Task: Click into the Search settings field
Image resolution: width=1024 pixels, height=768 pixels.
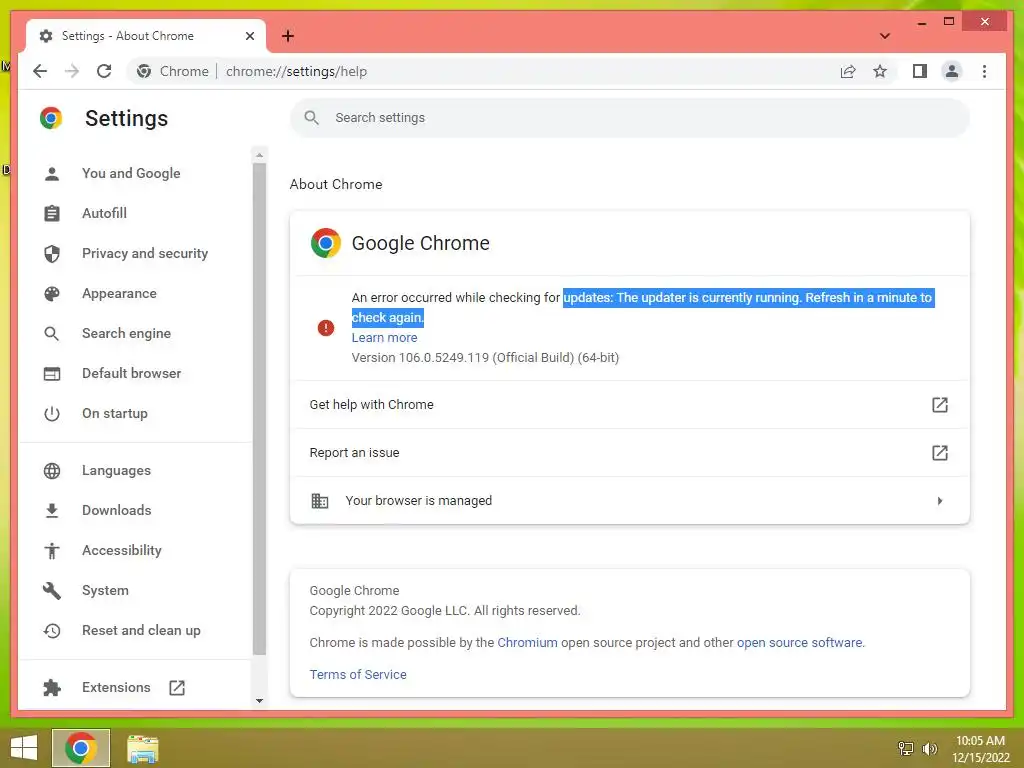Action: 630,118
